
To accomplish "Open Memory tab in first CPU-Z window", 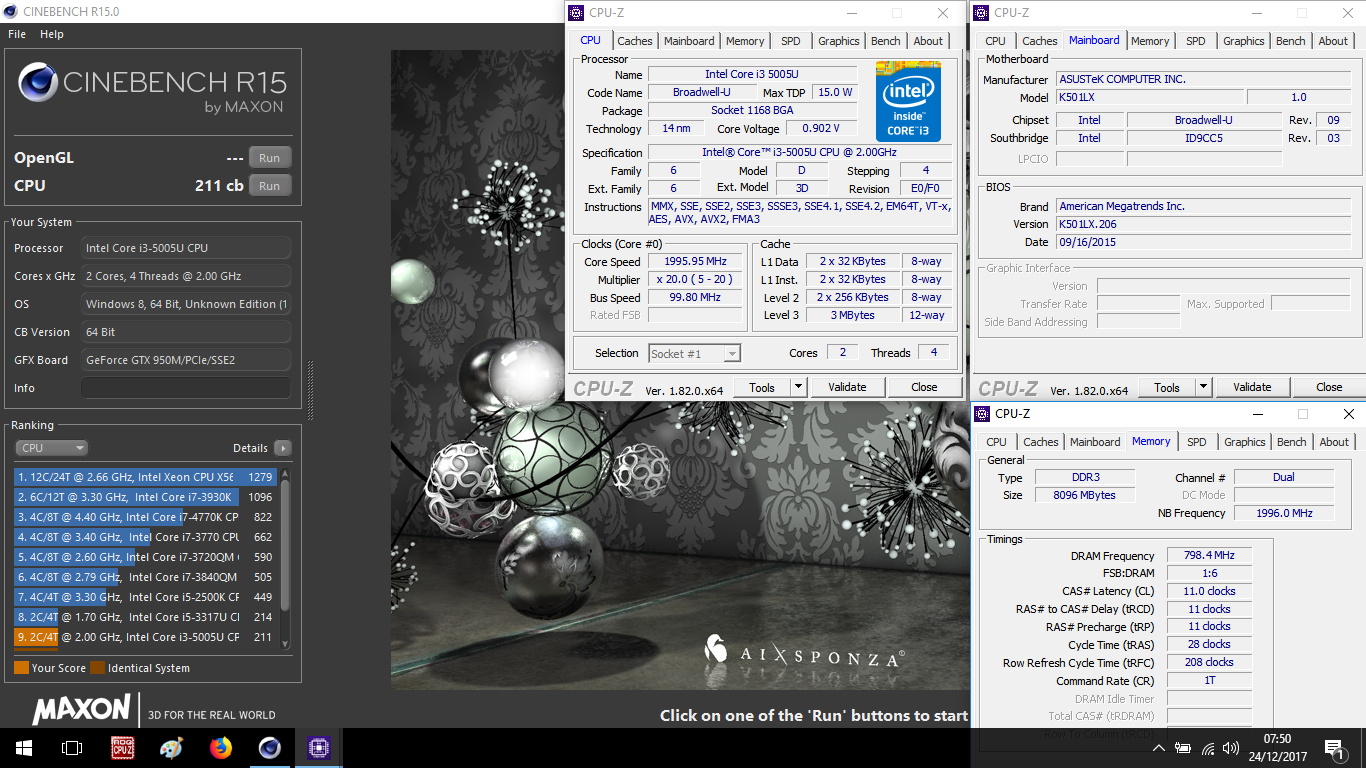I will coord(745,41).
